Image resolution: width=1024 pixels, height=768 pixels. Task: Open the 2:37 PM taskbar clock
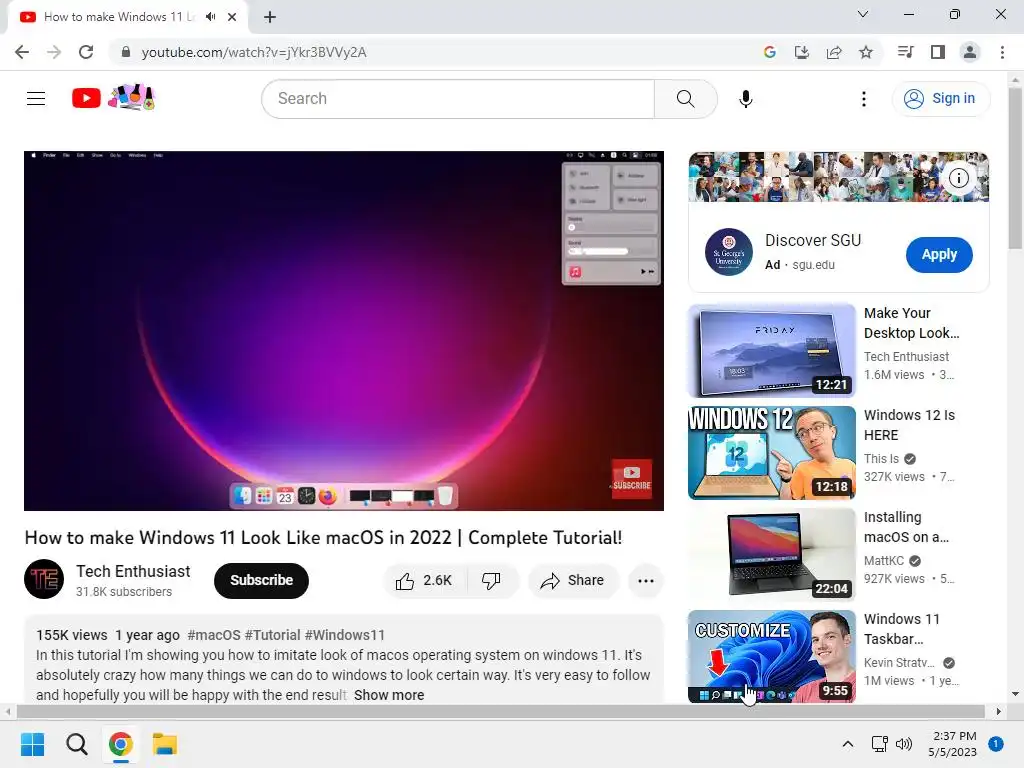(x=953, y=744)
